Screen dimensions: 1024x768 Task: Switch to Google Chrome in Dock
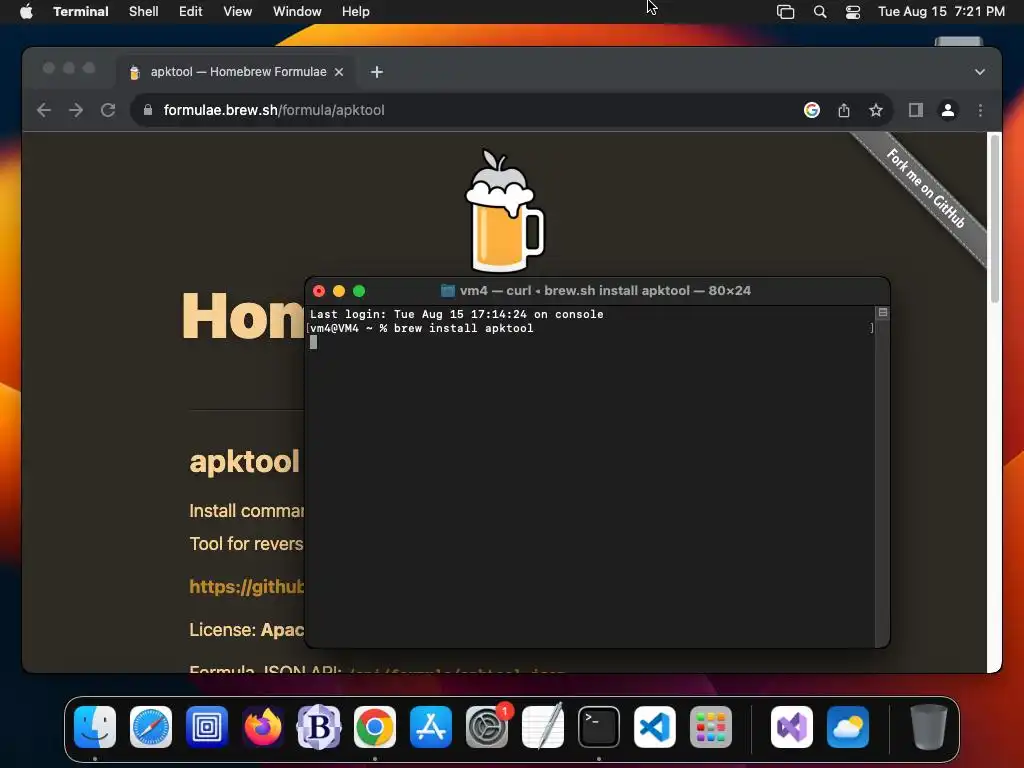coord(375,727)
